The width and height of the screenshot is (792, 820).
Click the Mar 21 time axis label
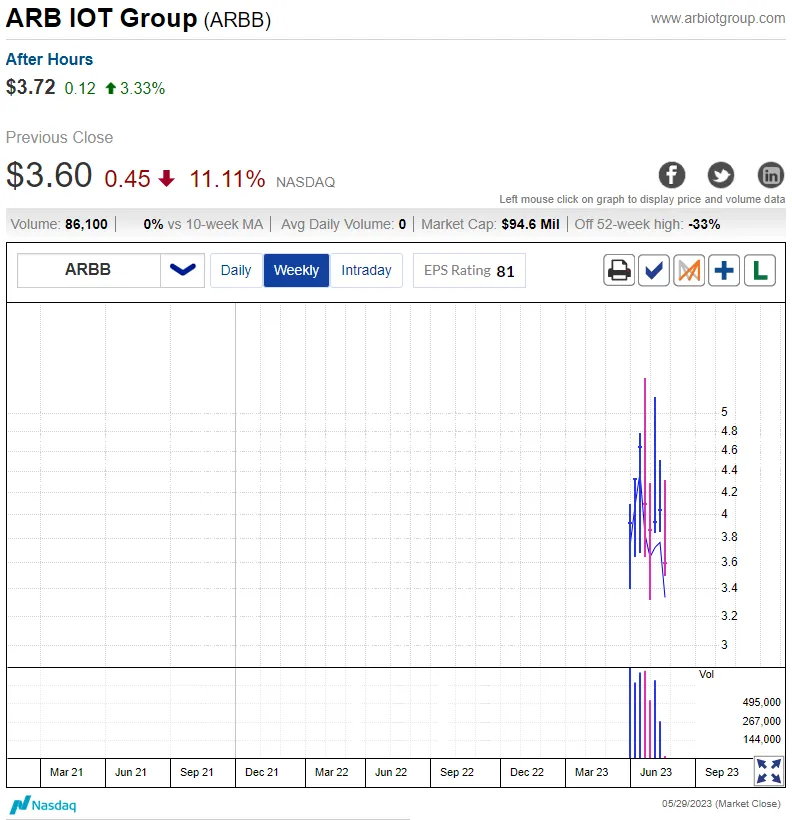[66, 772]
